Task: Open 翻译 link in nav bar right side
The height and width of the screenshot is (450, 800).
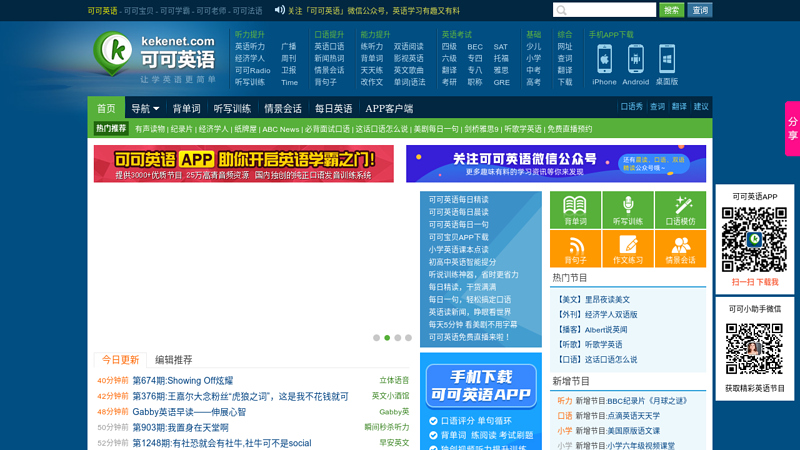Action: pyautogui.click(x=679, y=107)
